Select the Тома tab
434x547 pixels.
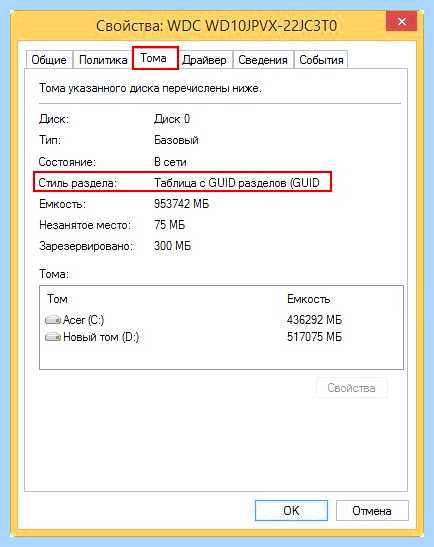pyautogui.click(x=155, y=58)
